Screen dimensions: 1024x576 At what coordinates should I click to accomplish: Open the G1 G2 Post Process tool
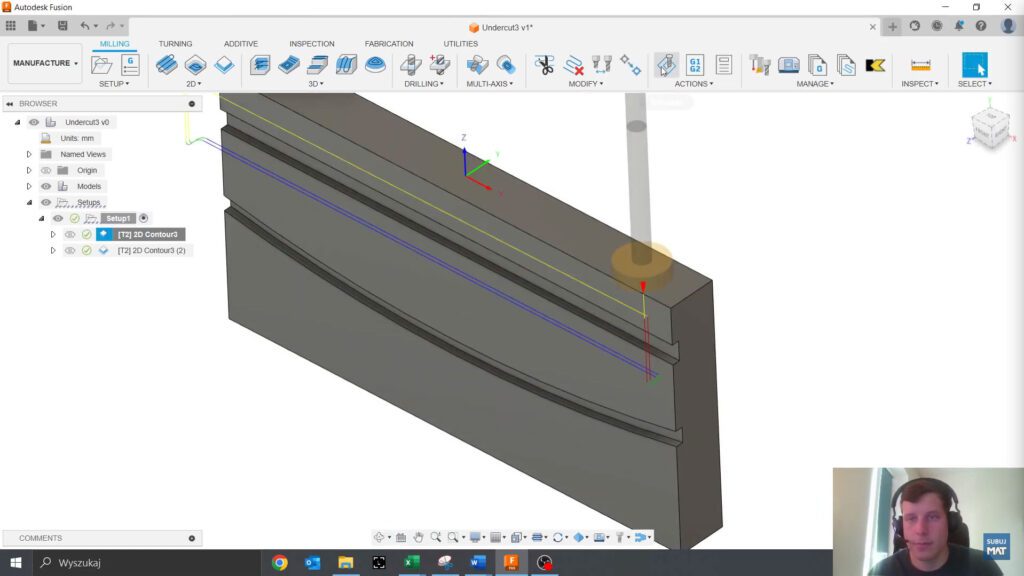point(694,67)
